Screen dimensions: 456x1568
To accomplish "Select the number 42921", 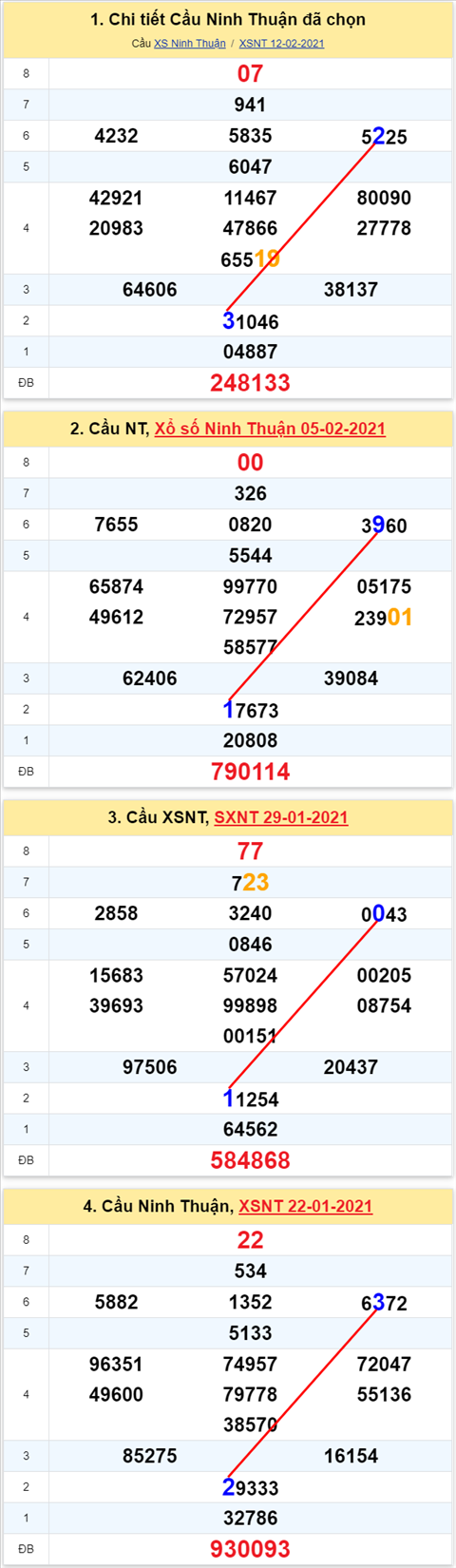I will pos(116,198).
